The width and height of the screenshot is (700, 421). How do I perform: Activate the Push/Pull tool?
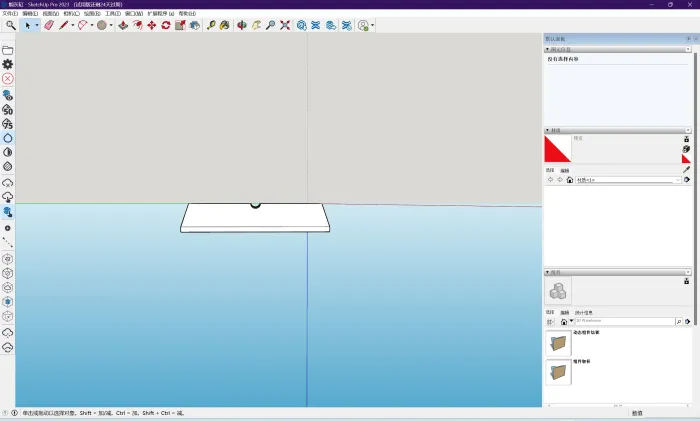(x=123, y=25)
